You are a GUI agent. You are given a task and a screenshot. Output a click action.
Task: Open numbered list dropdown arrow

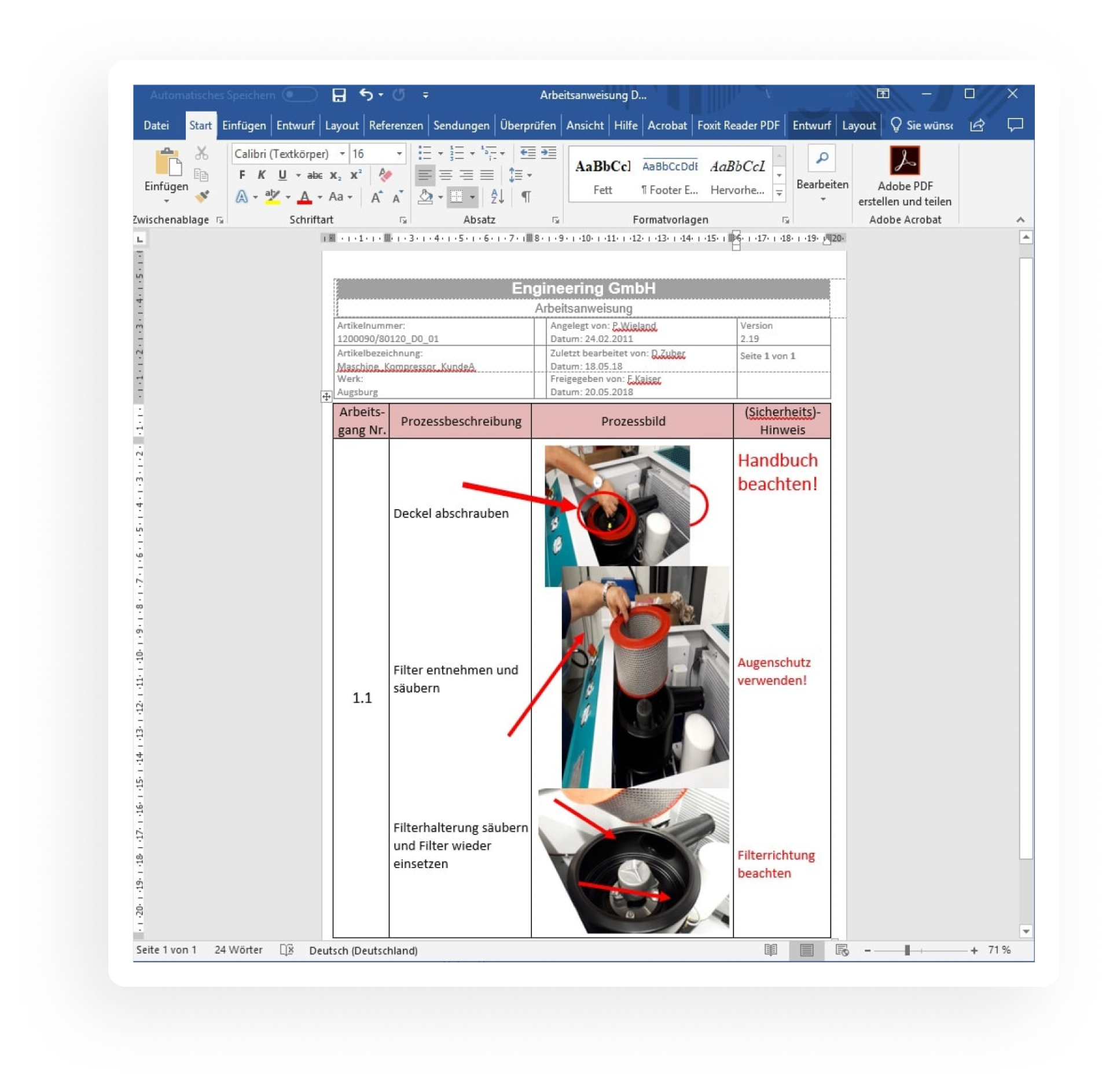tap(472, 153)
